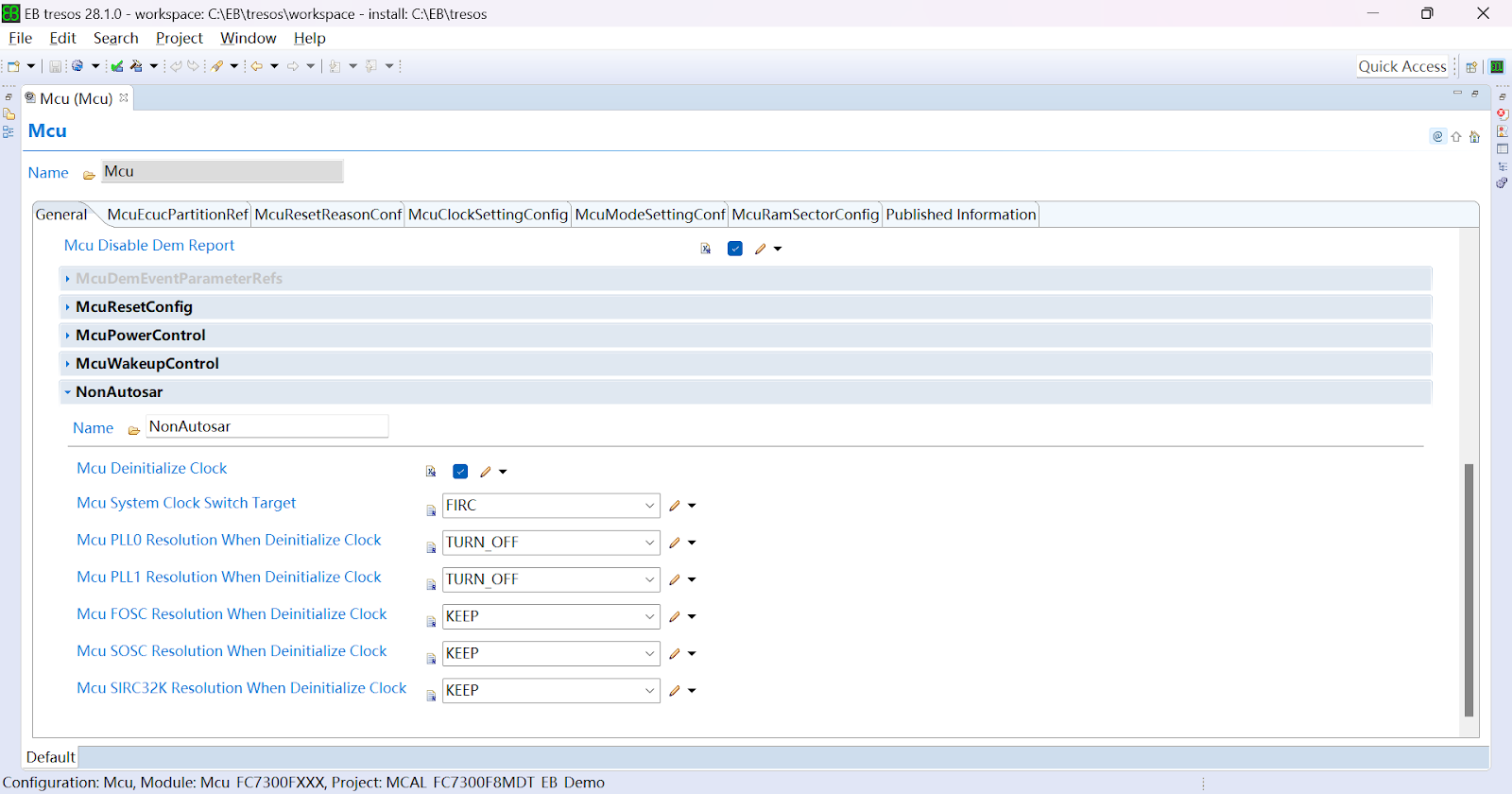Open the problems view icon on right sidebar

coord(1503,131)
